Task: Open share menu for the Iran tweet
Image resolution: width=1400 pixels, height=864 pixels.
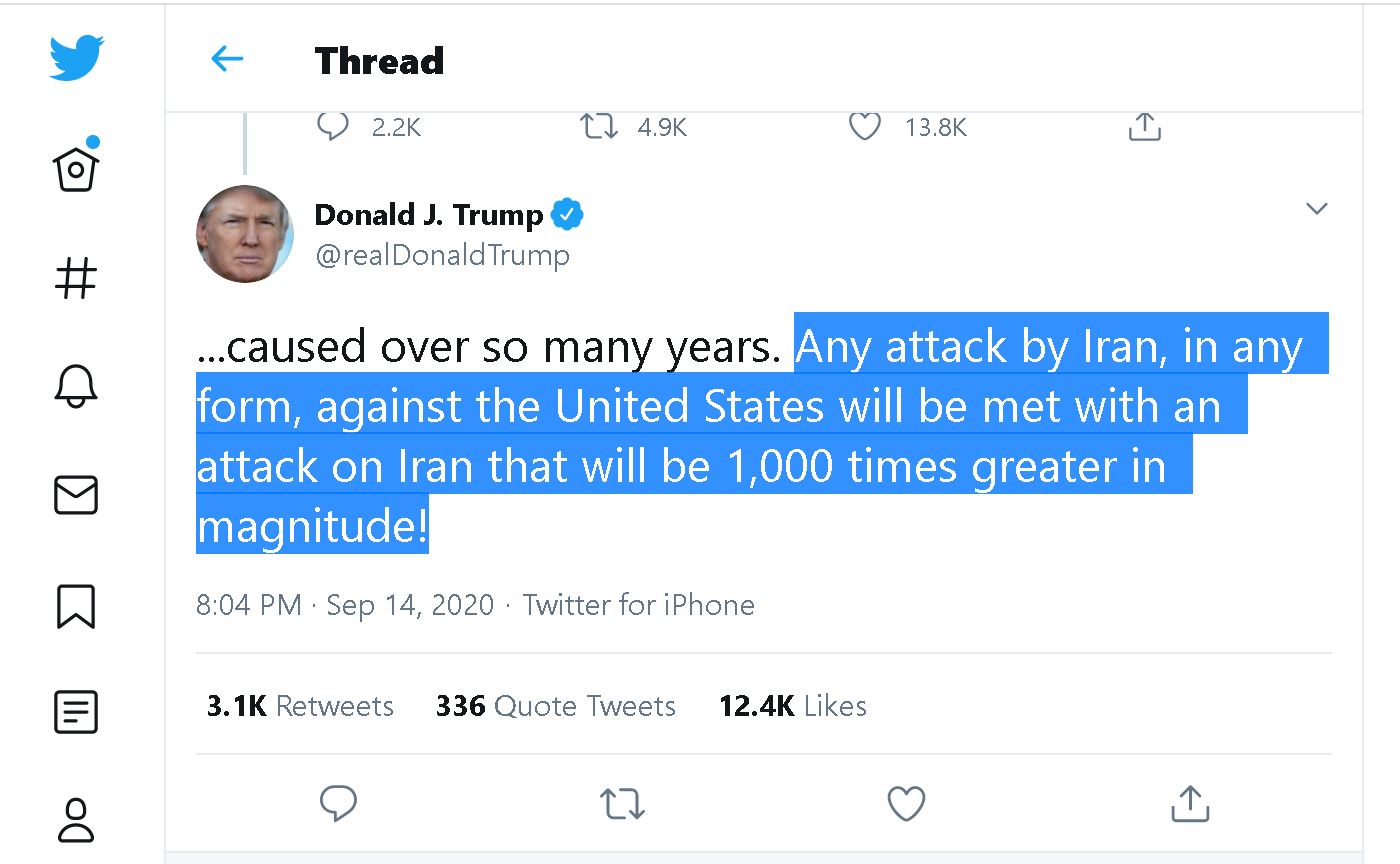Action: 1189,803
